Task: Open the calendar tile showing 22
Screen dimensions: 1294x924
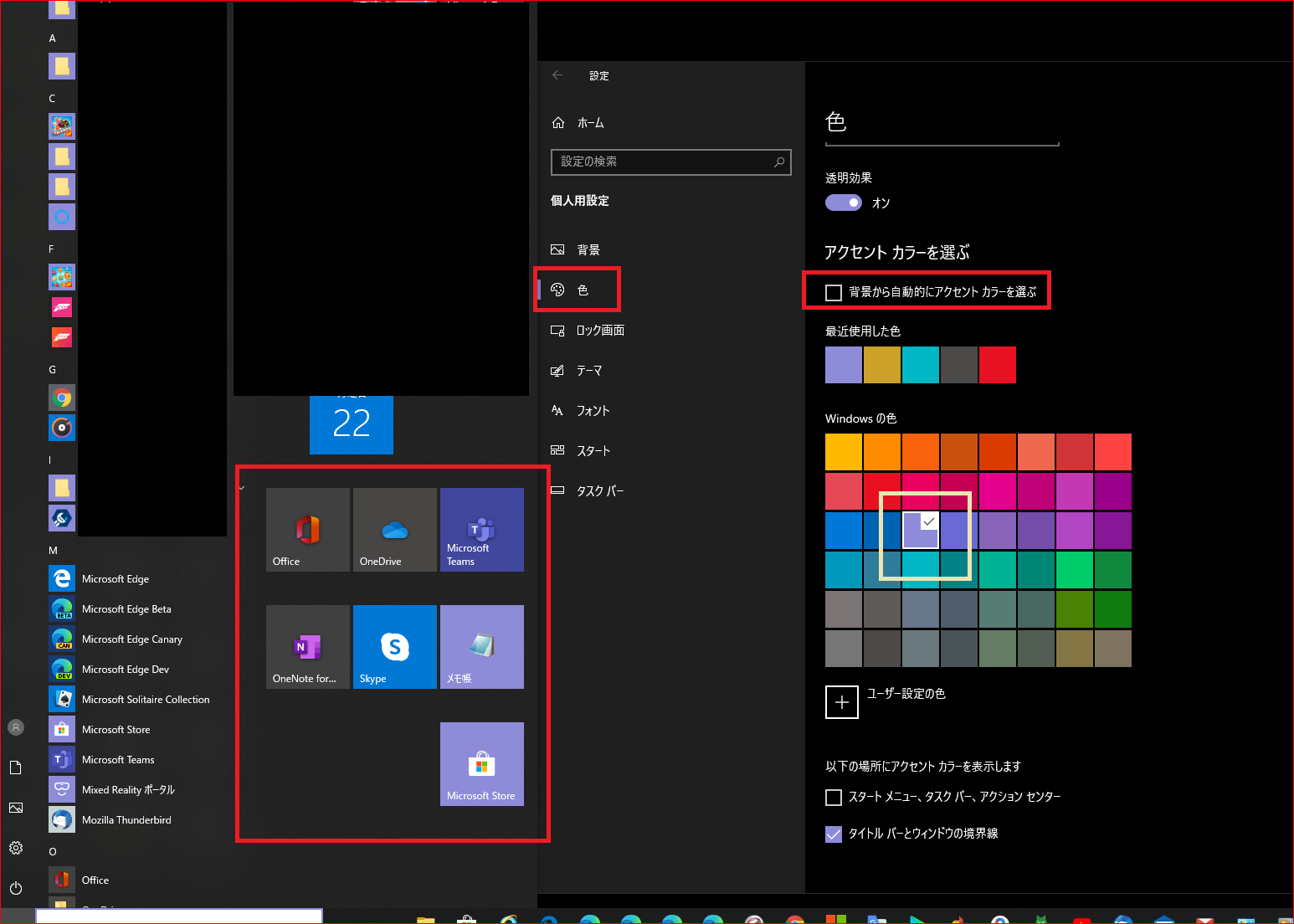Action: pyautogui.click(x=352, y=424)
